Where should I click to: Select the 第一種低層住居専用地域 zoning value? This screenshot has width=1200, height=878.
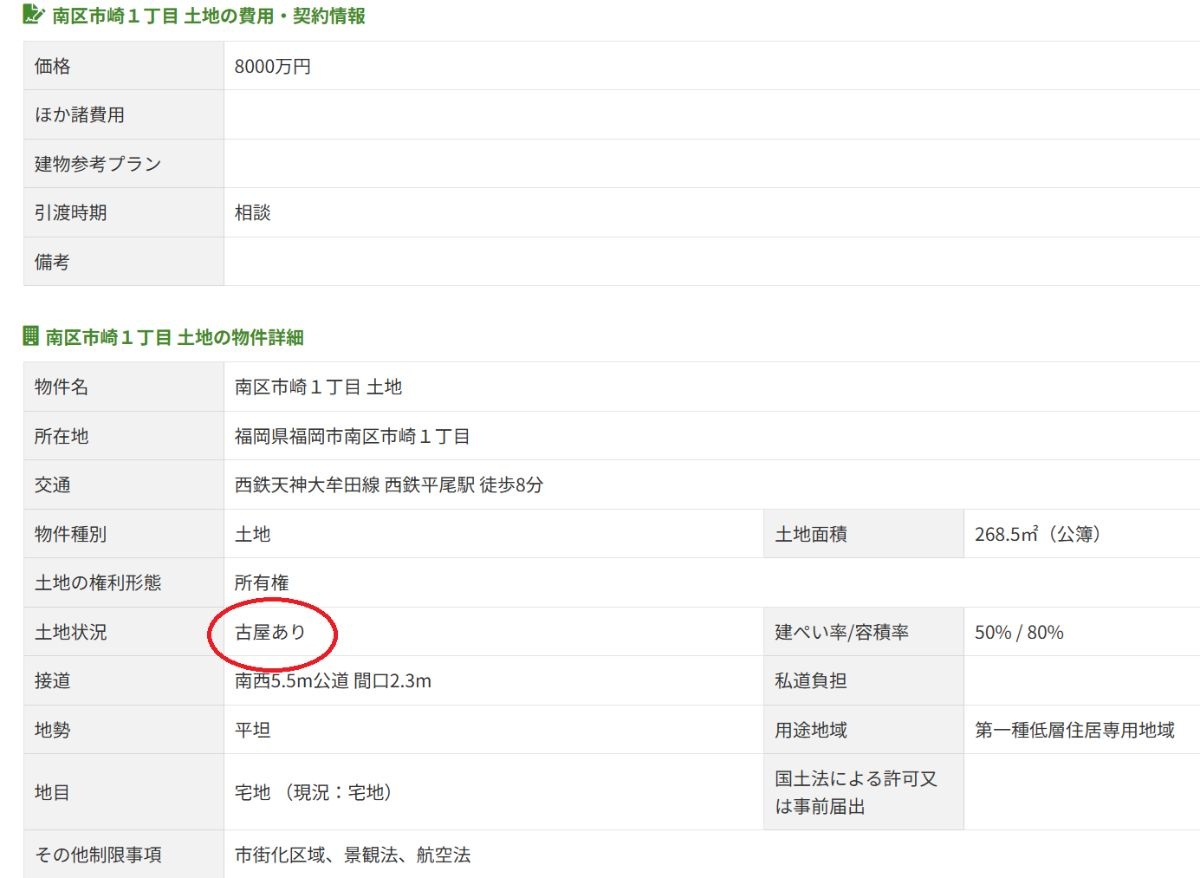(x=1074, y=731)
